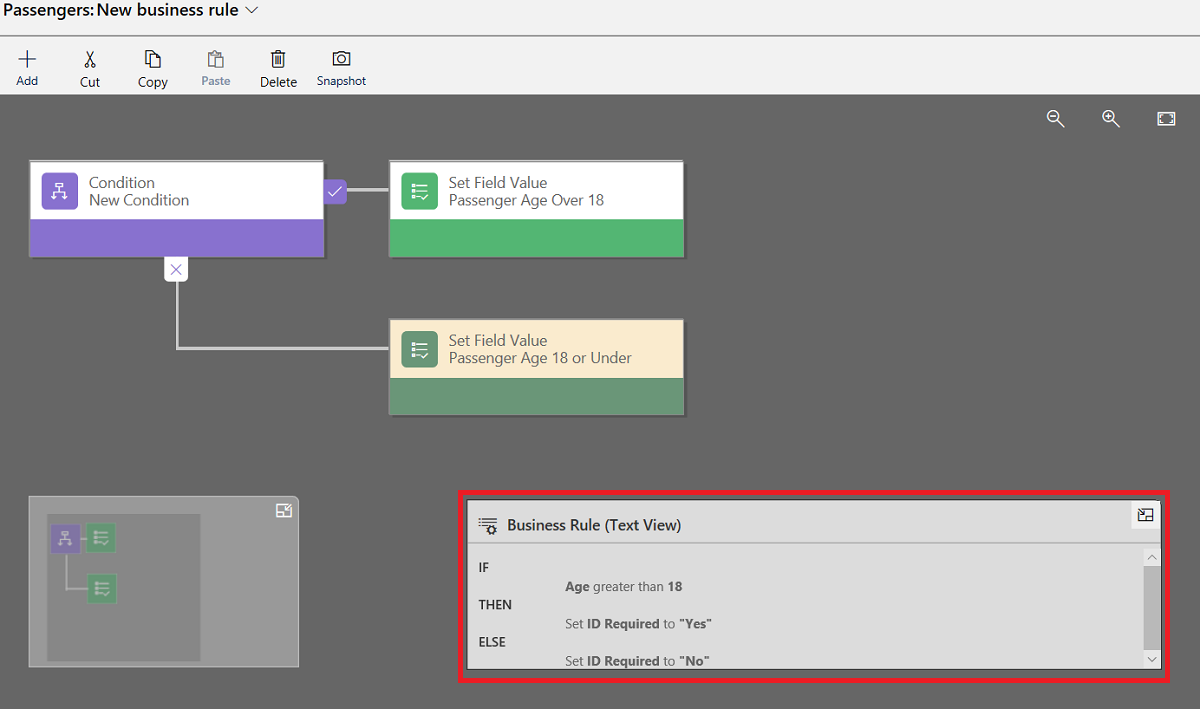1200x709 pixels.
Task: Select the true path checkmark connector
Action: 334,190
